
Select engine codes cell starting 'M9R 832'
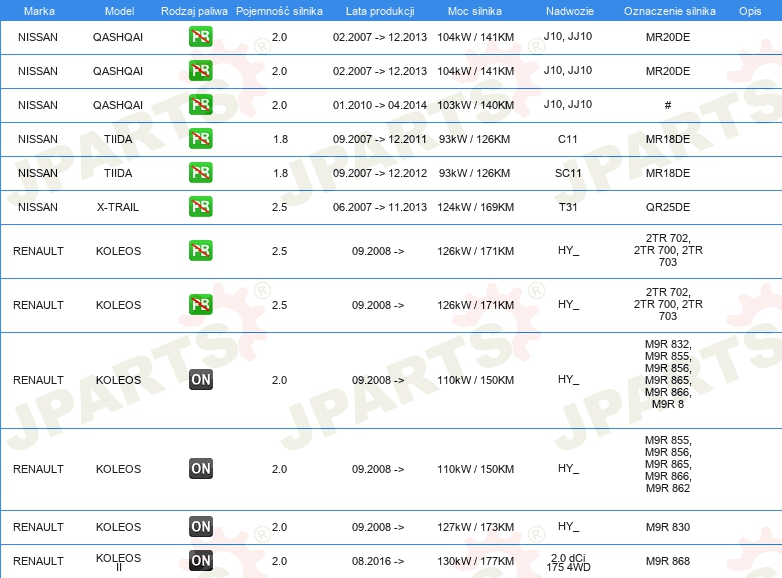pyautogui.click(x=668, y=374)
